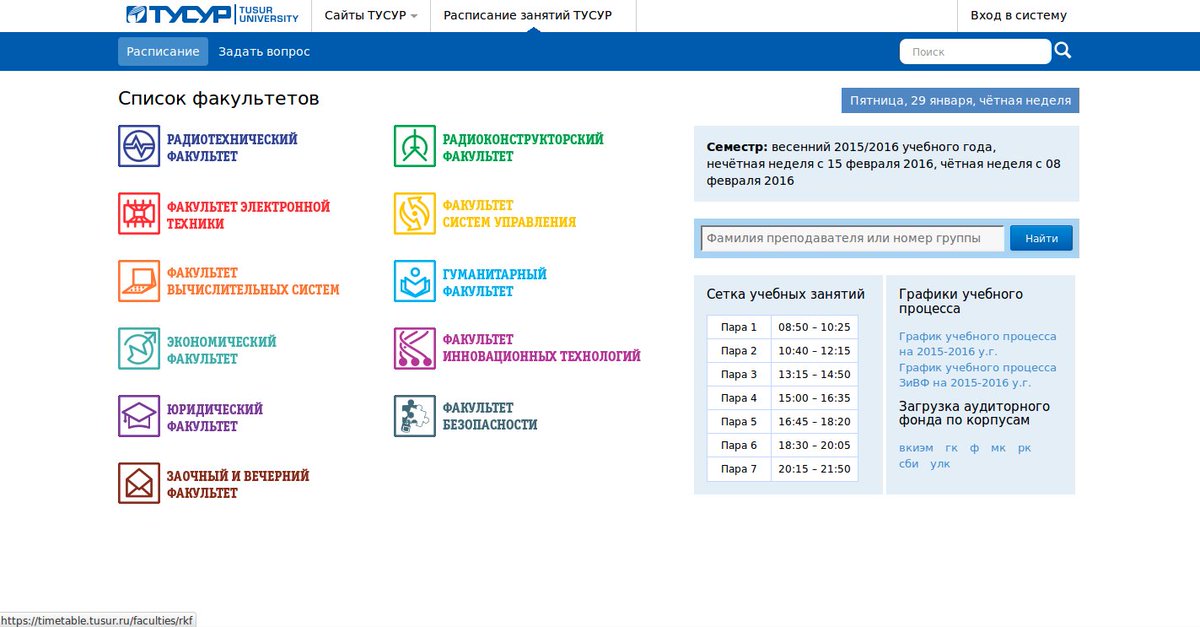Click the 10:40 – 12:15 time cell
The width and height of the screenshot is (1200, 627).
(x=814, y=351)
